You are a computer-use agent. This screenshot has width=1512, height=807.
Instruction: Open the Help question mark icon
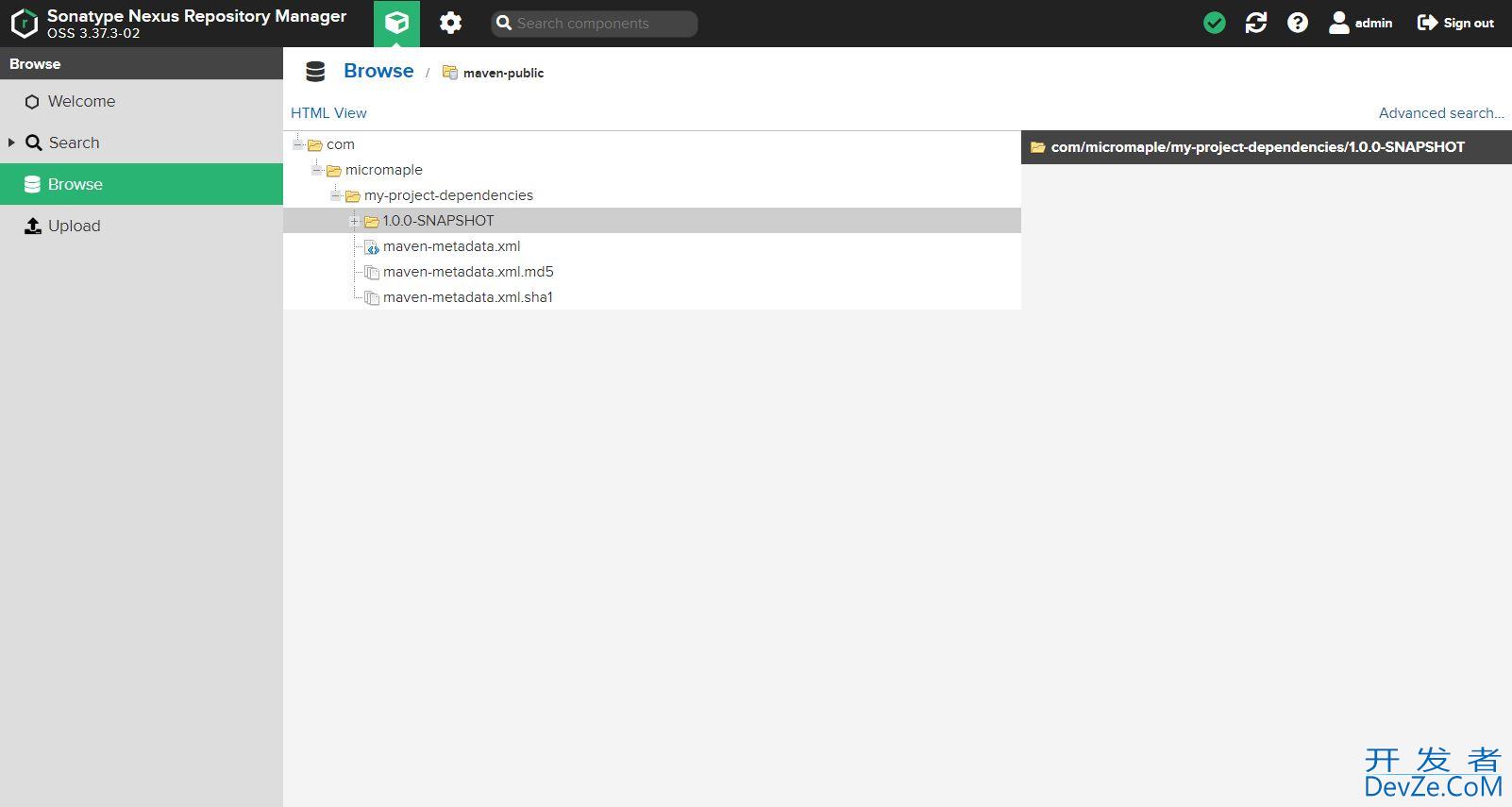(1298, 23)
